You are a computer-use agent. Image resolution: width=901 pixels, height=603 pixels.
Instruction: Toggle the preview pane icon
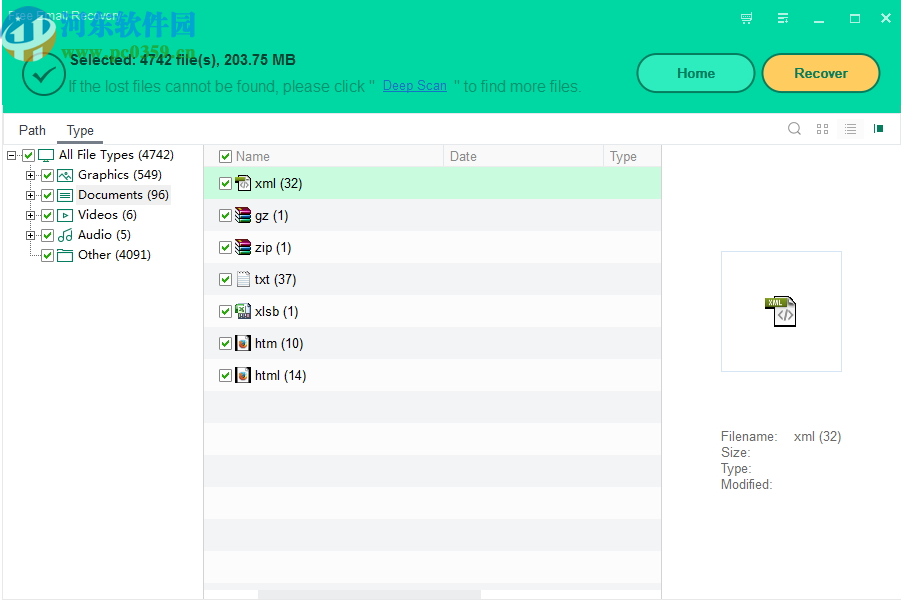[x=878, y=129]
